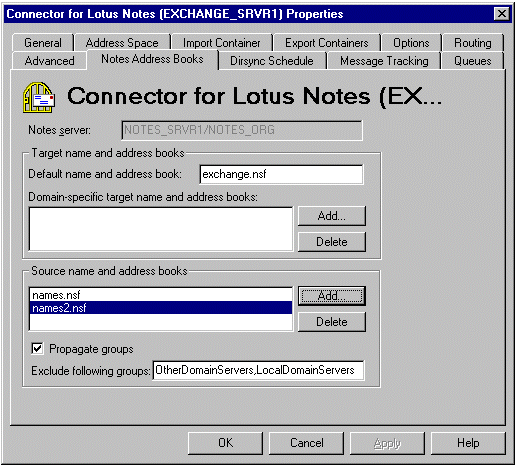This screenshot has width=518, height=466.
Task: Click the Help button
Action: (x=468, y=443)
